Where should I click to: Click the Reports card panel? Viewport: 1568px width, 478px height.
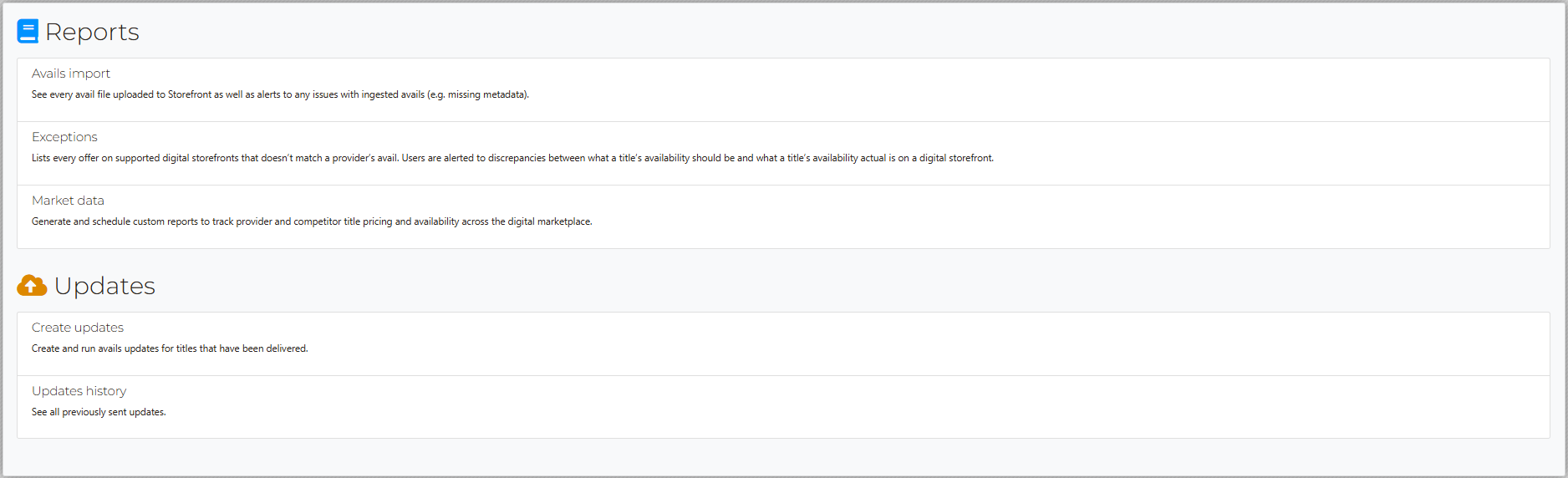(x=783, y=153)
